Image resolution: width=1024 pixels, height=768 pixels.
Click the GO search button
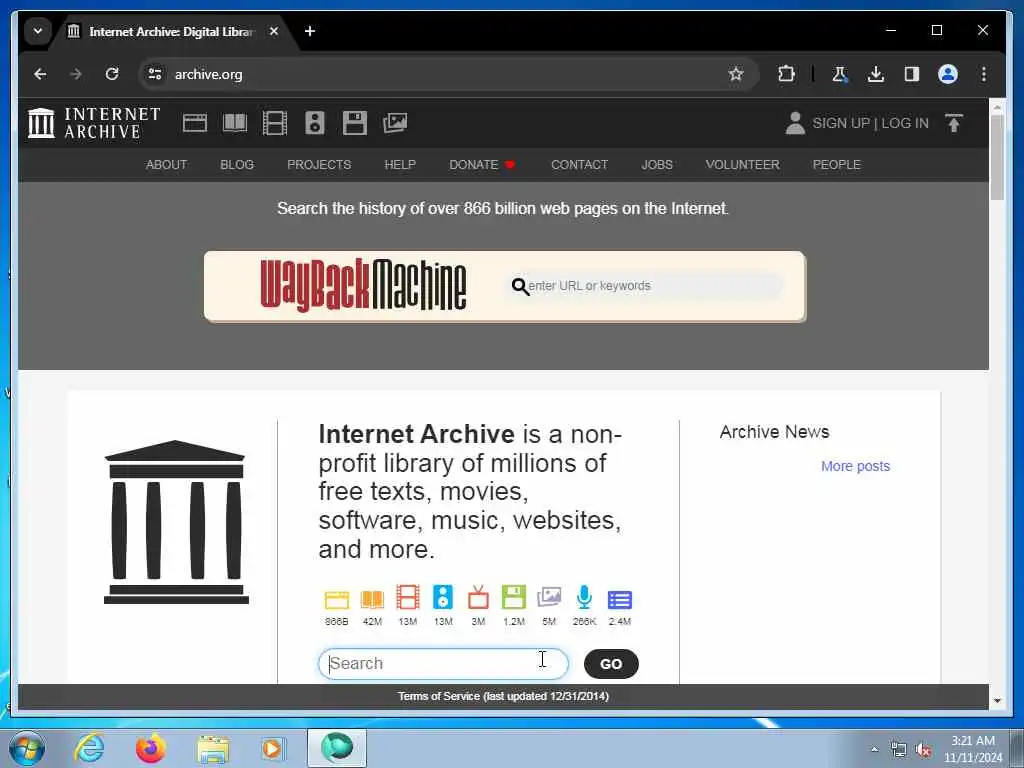pos(611,664)
